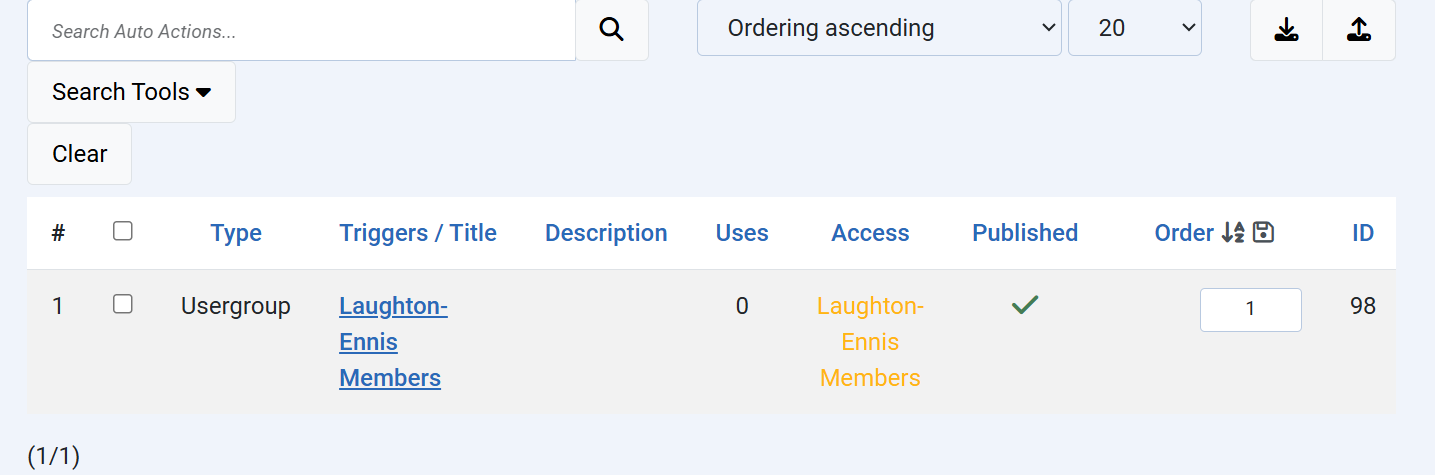
Task: Tick the select-all checkbox in header
Action: coord(123,231)
